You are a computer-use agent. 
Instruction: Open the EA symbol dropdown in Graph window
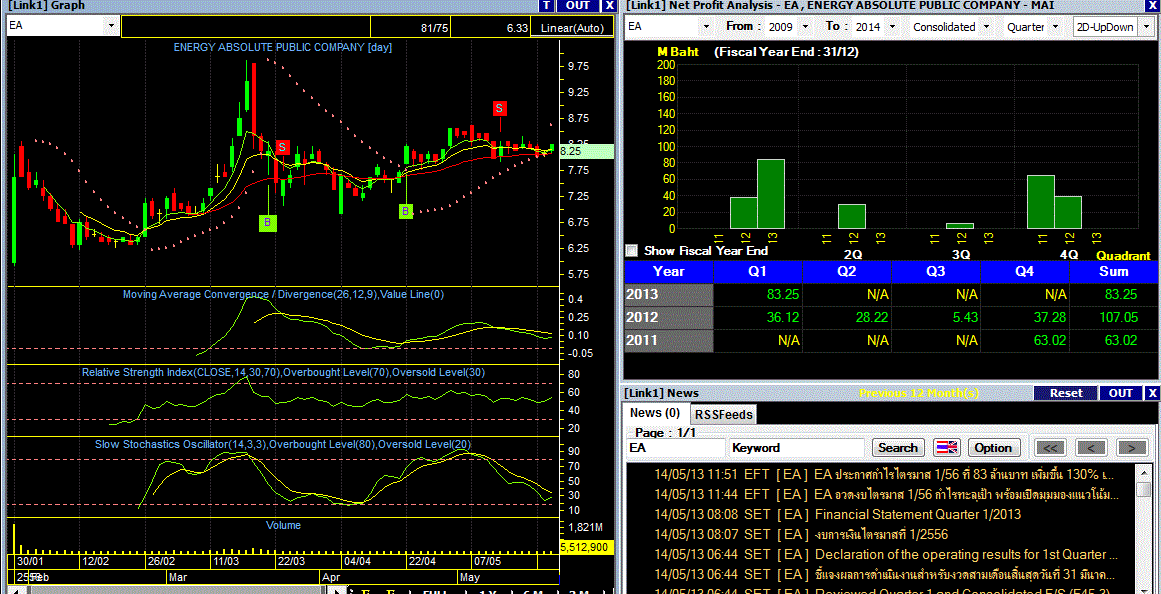coord(112,27)
